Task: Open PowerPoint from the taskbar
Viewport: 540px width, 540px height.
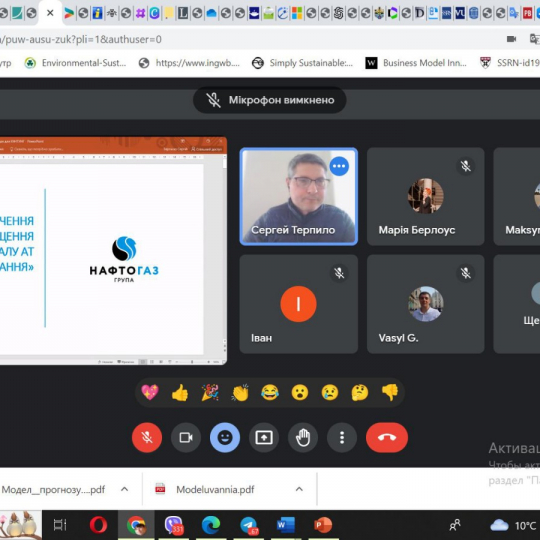Action: [323, 525]
